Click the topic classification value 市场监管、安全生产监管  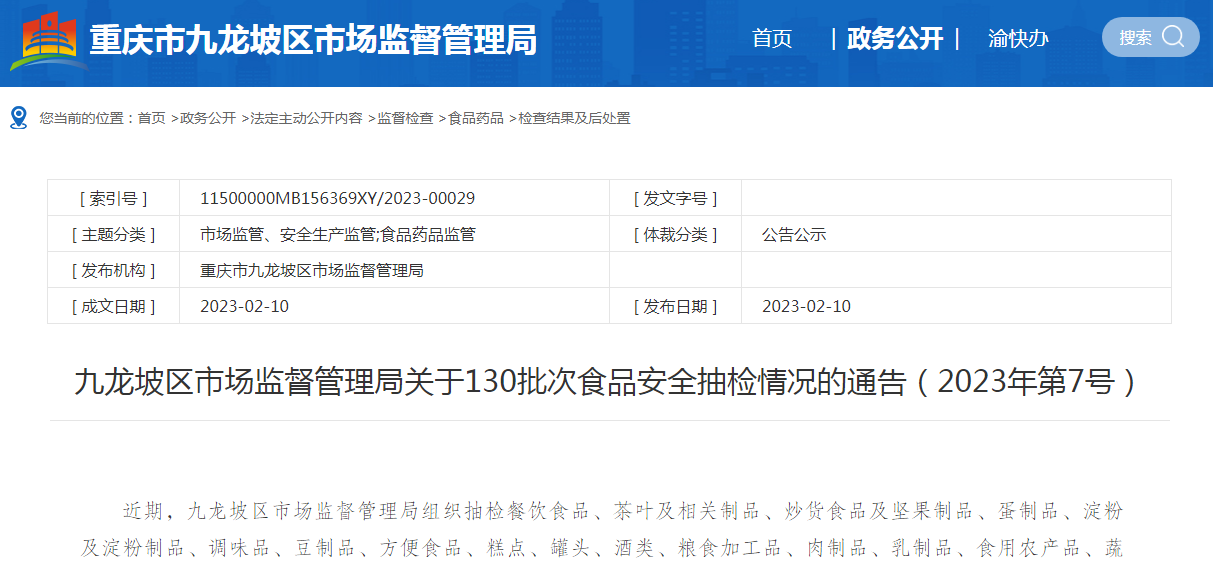[338, 235]
